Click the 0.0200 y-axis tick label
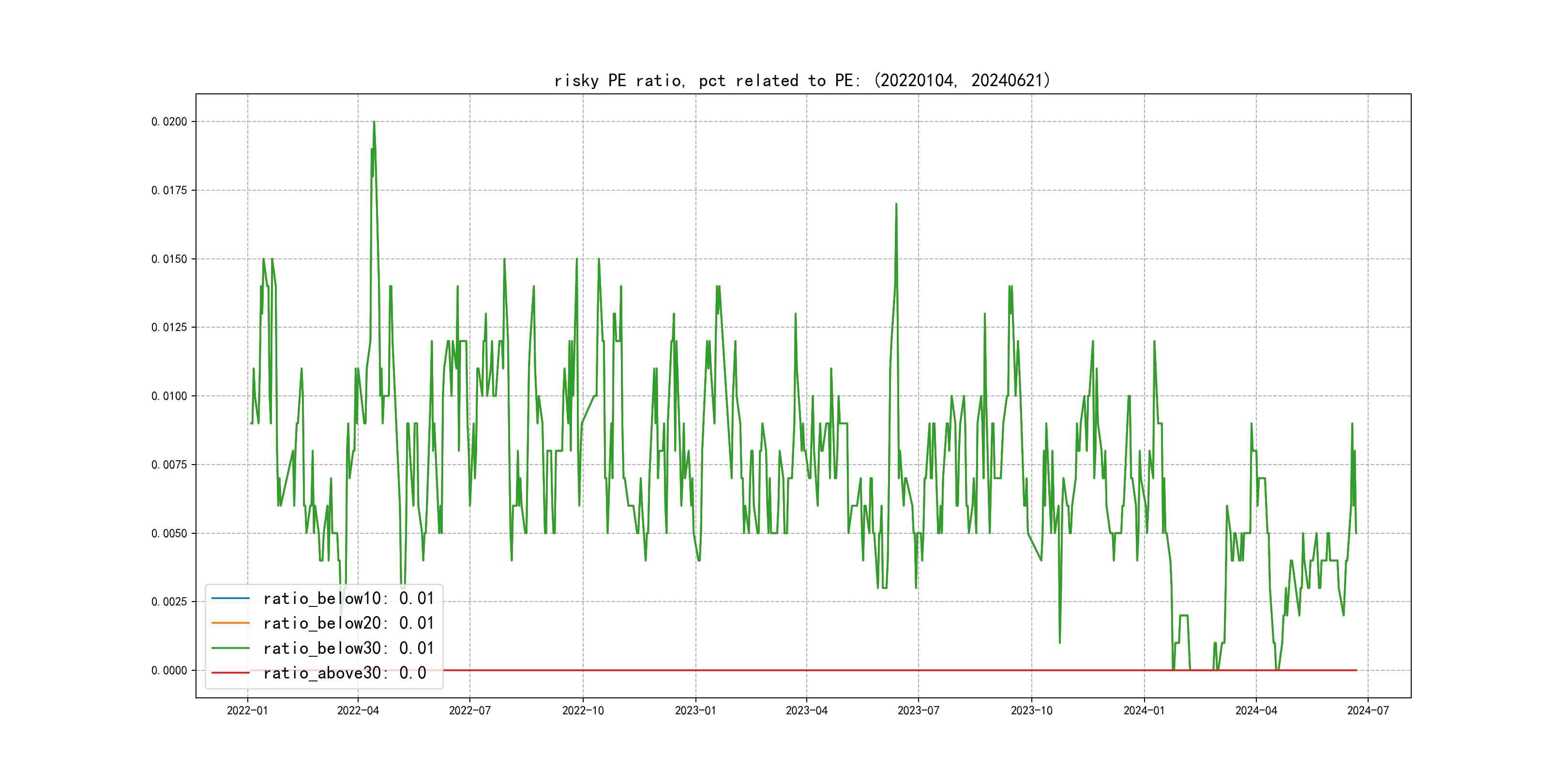1568x784 pixels. [x=169, y=122]
